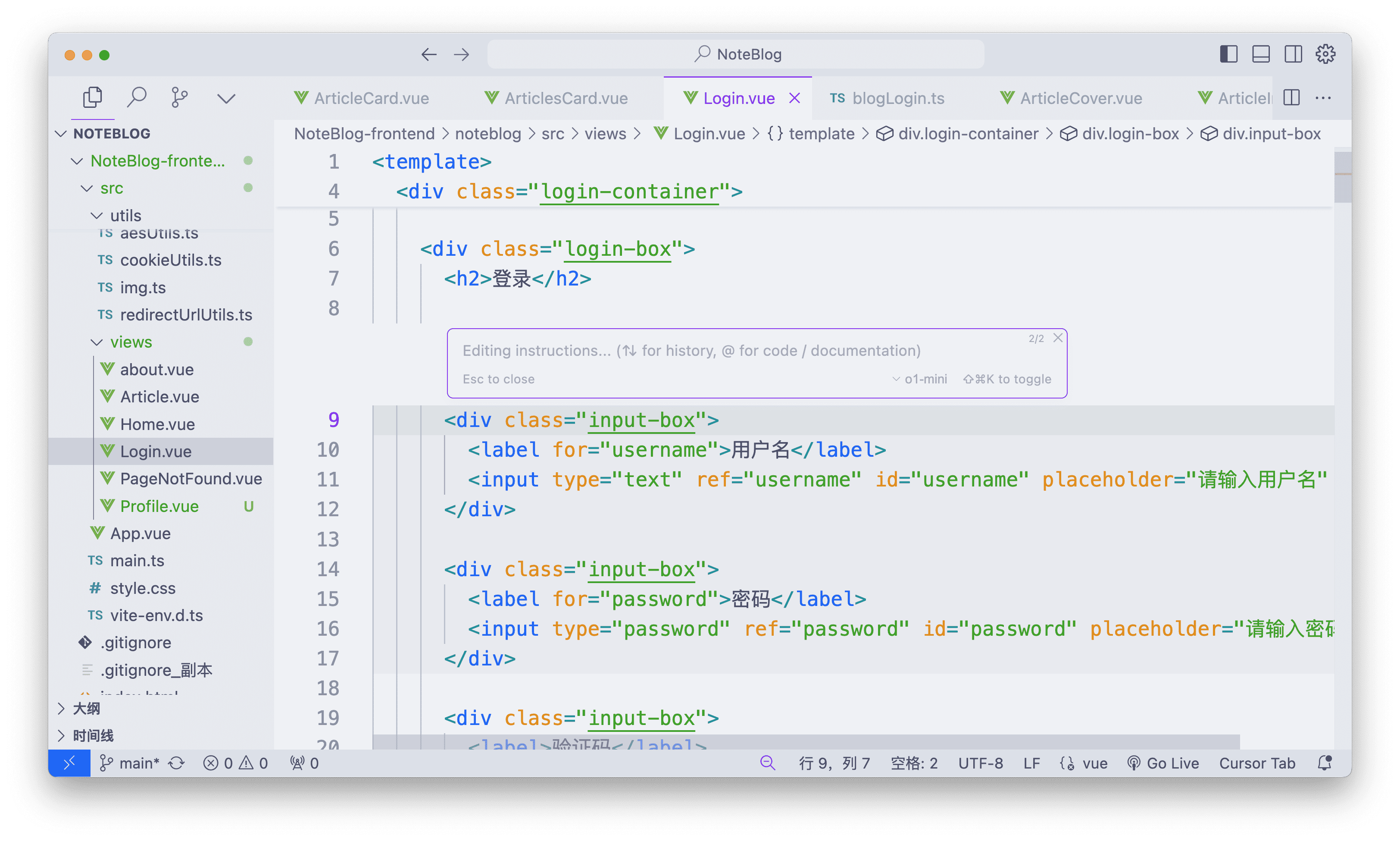Open notifications bell in status bar
The image size is (1400, 841).
1325,763
